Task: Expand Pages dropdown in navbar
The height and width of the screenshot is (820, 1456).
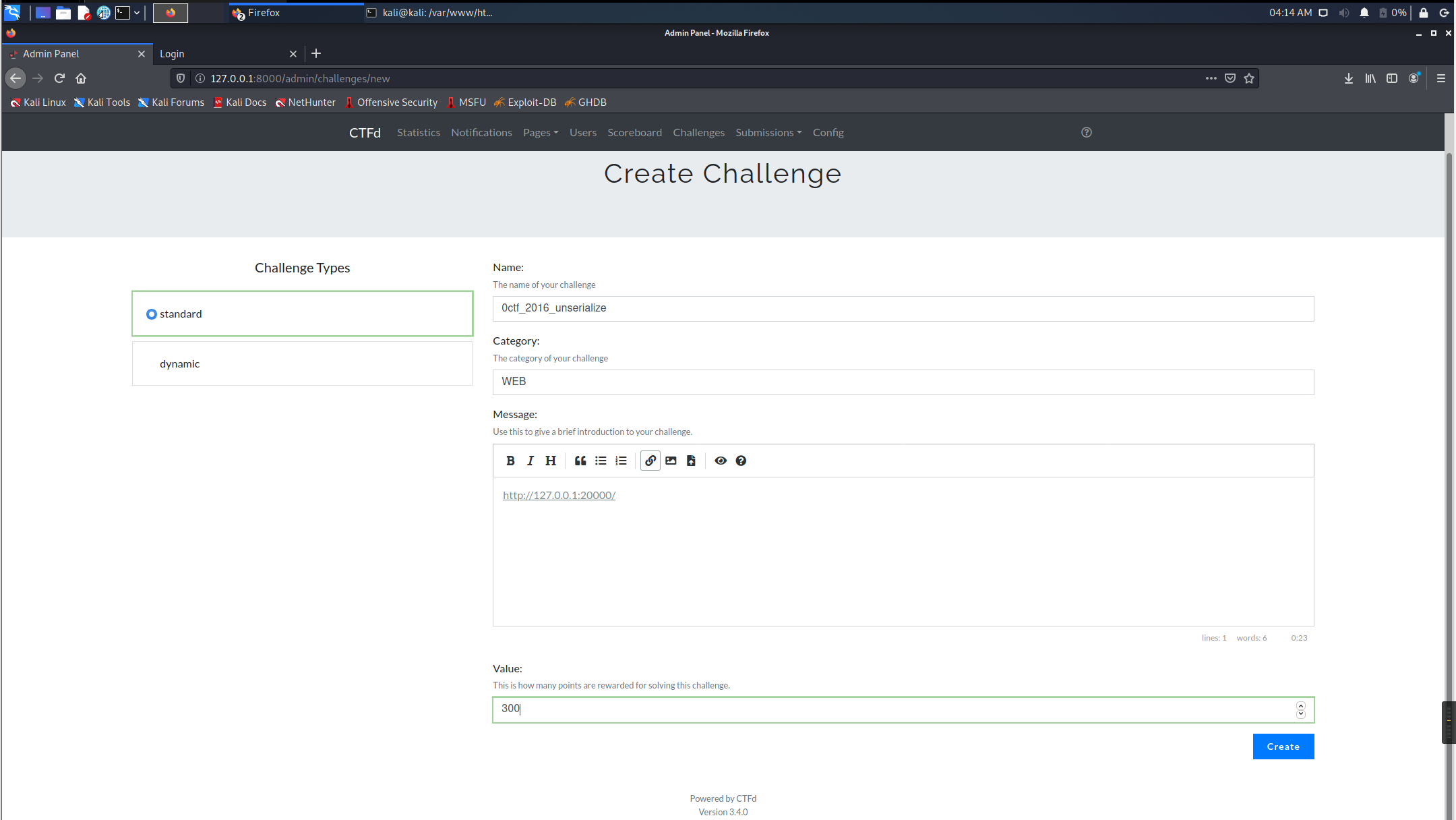Action: click(541, 133)
